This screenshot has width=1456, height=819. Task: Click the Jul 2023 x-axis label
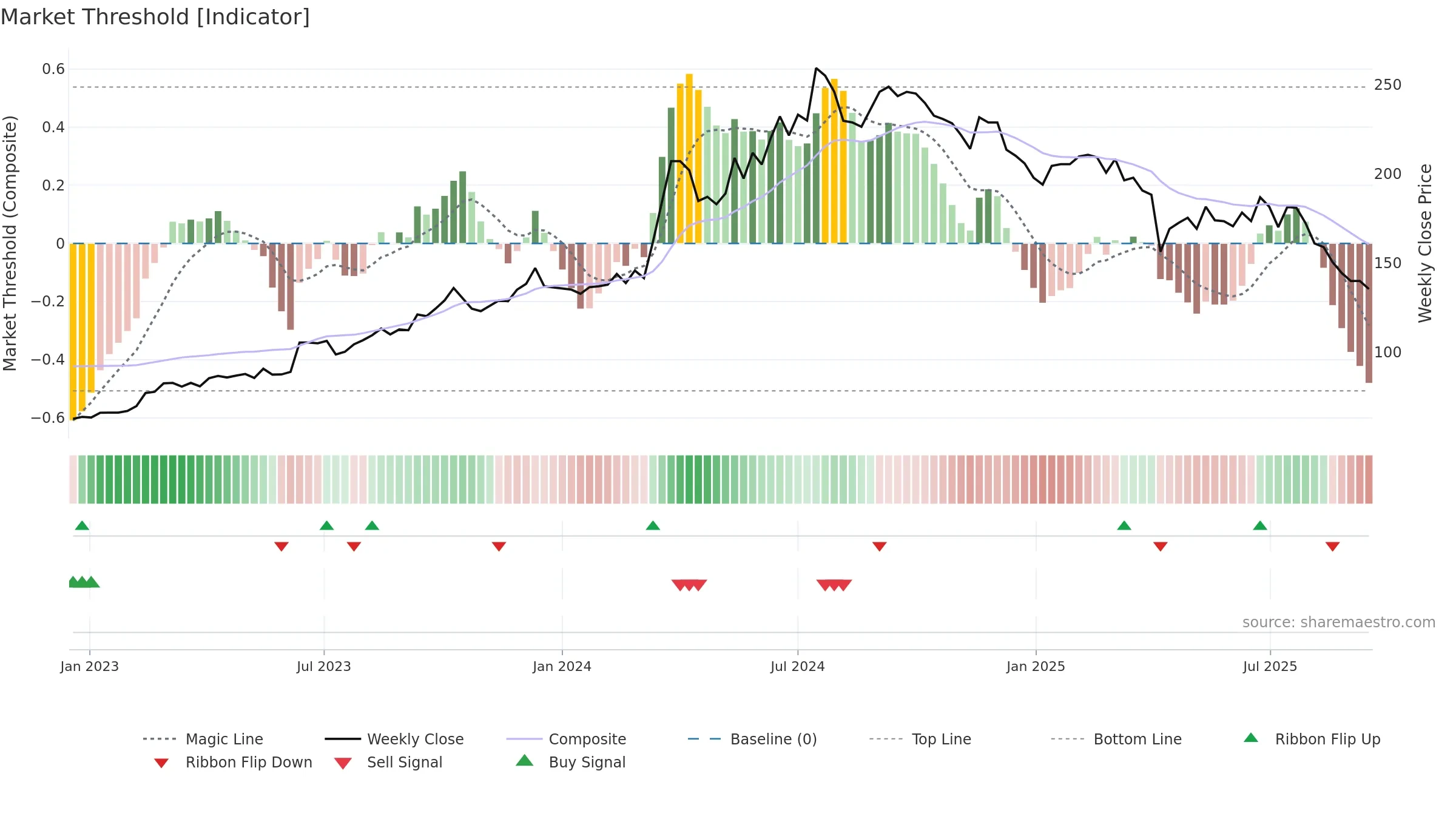point(324,666)
